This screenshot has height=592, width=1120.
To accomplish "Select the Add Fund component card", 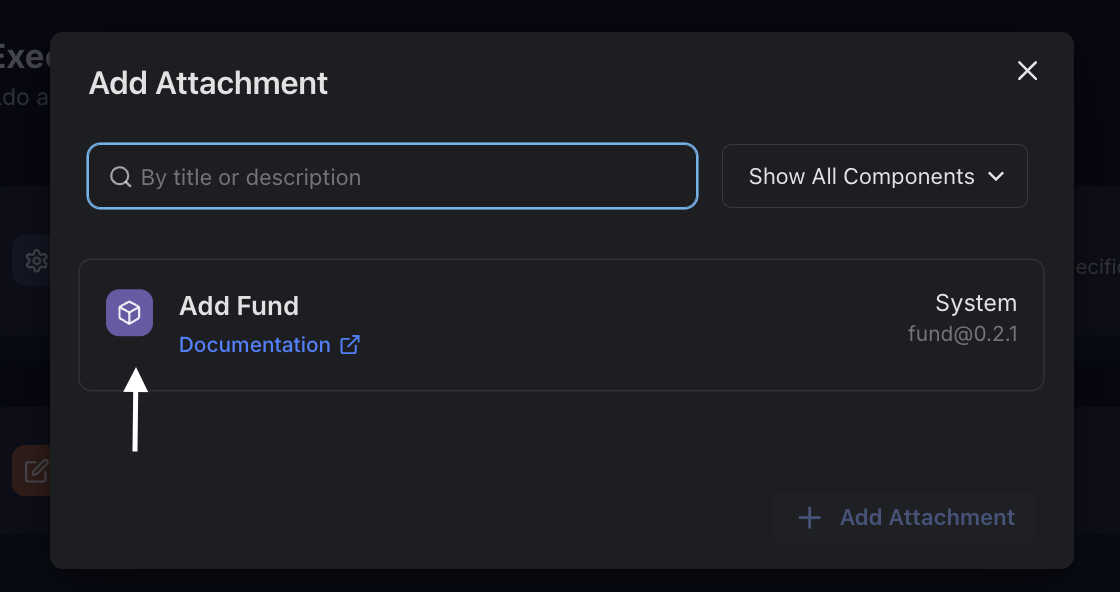I will [x=600, y=325].
